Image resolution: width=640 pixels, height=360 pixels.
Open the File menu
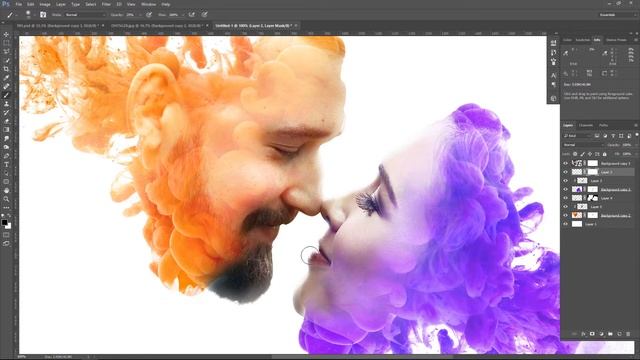(18, 4)
